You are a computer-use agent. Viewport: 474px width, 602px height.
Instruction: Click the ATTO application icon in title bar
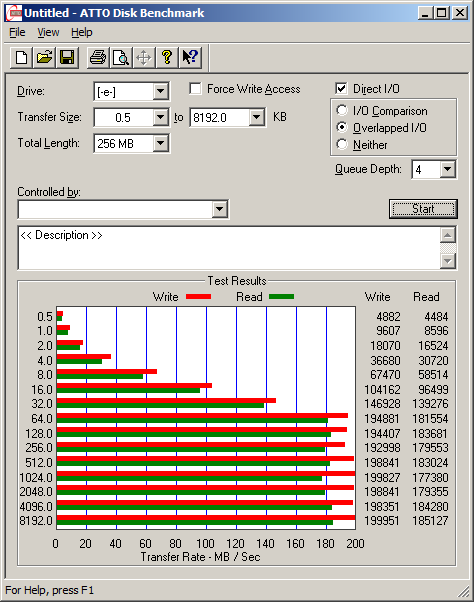pos(14,13)
